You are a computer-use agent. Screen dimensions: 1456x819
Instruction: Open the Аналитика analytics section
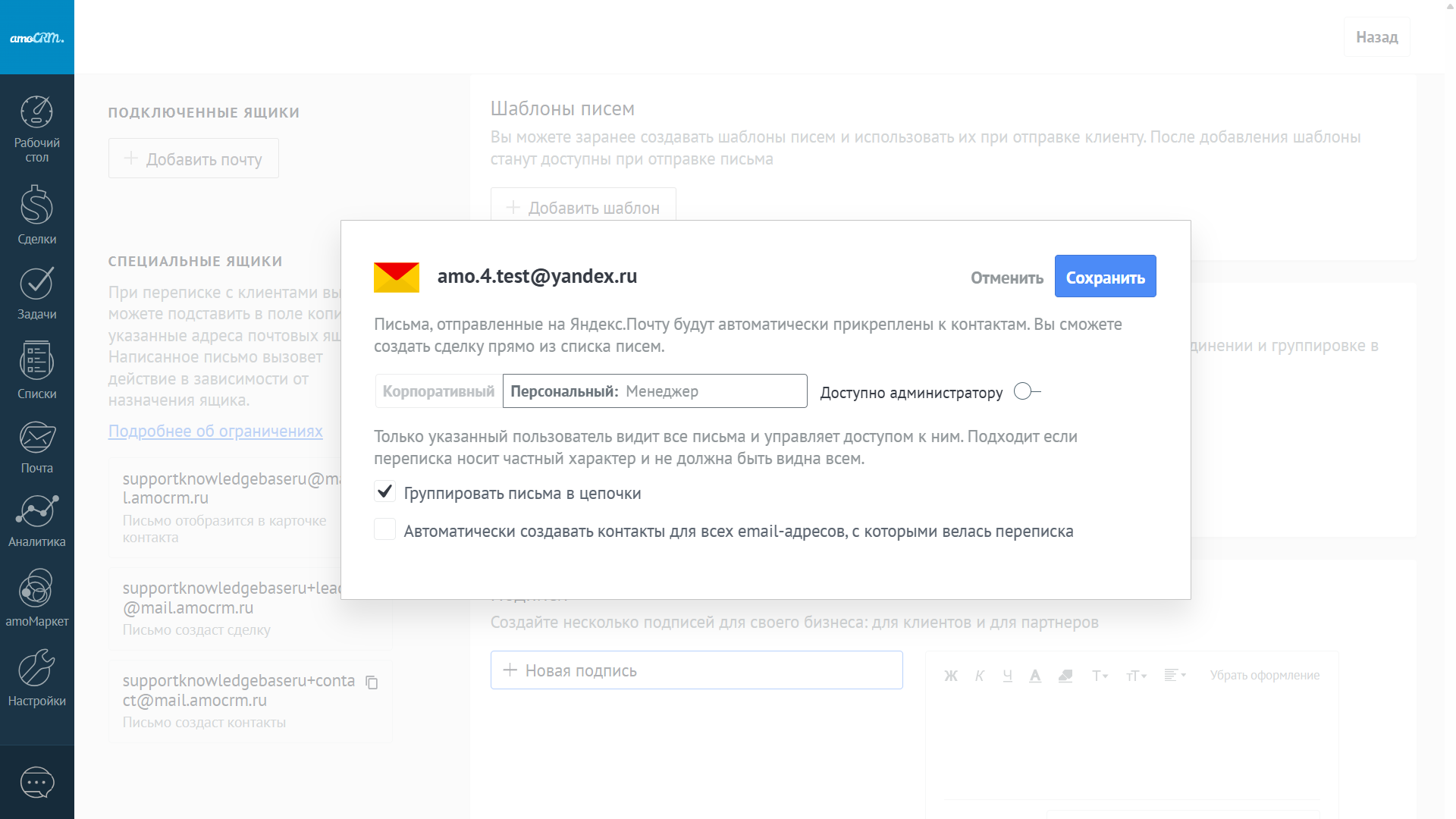click(36, 520)
